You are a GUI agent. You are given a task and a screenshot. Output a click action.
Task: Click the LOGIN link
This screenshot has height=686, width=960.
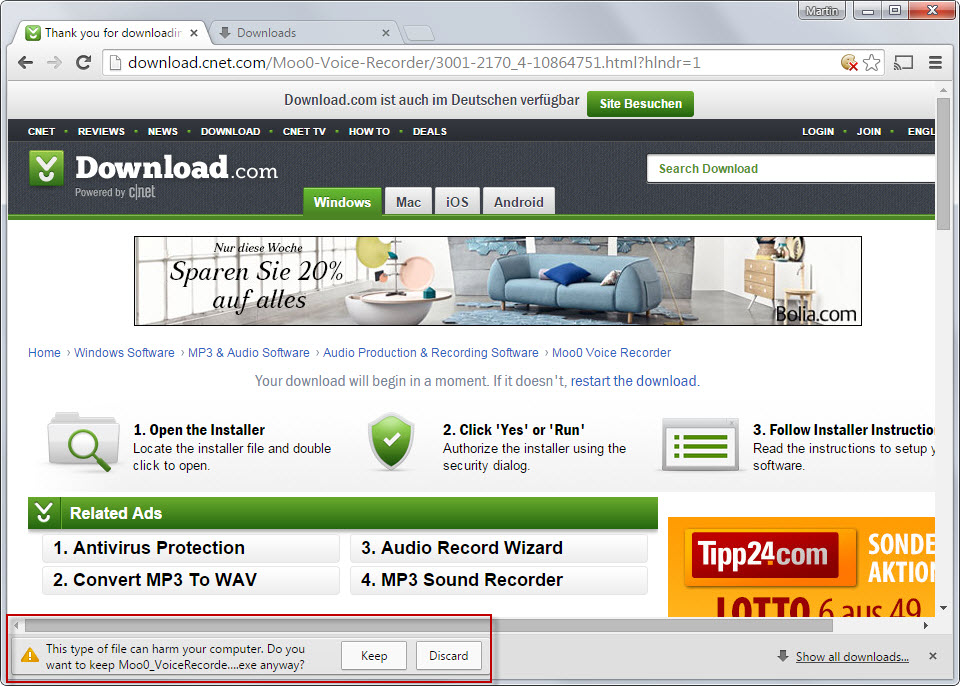pos(818,131)
